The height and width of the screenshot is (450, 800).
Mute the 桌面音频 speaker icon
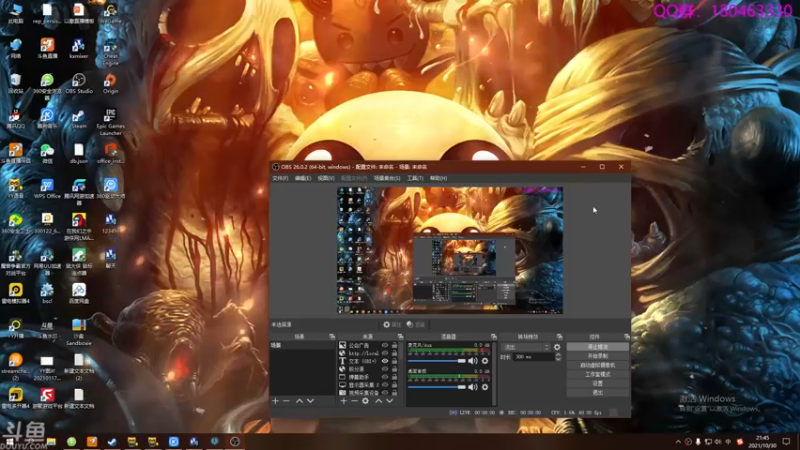click(x=473, y=387)
